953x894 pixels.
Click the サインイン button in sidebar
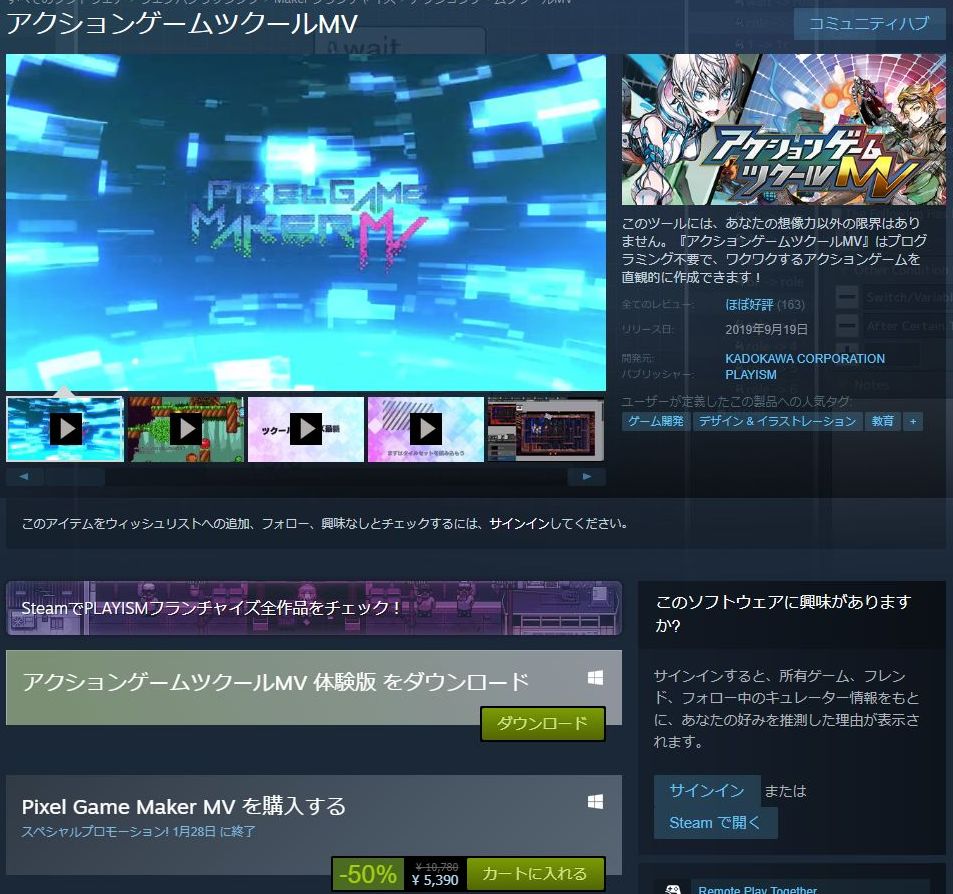point(707,790)
